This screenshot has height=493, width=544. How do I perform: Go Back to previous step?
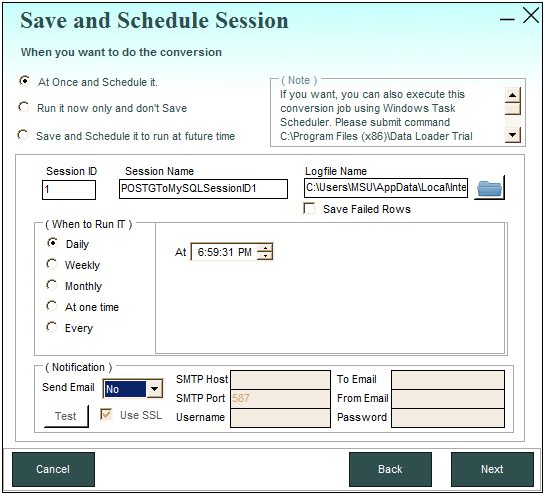tap(390, 469)
